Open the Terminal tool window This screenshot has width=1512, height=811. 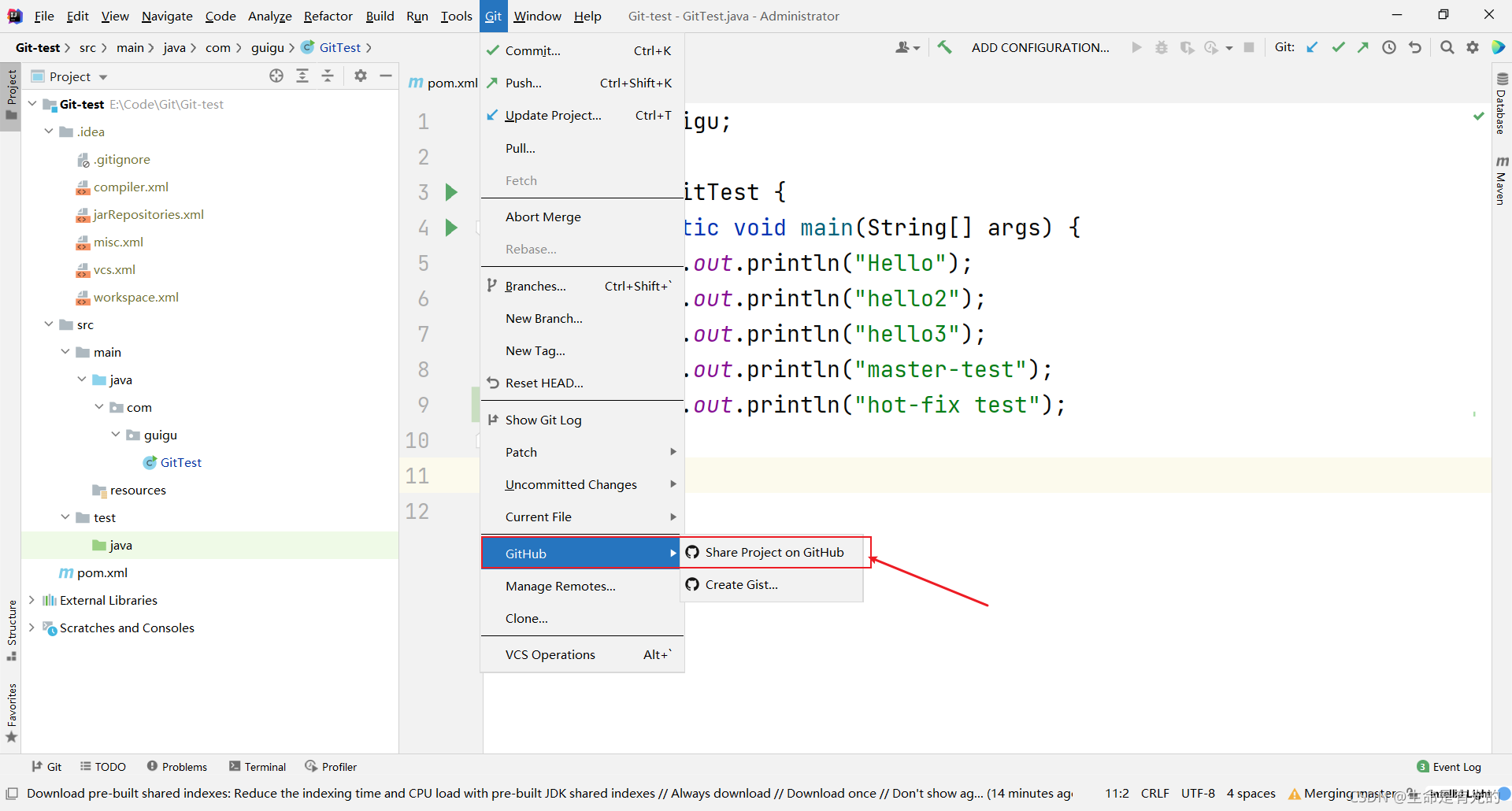(x=258, y=767)
